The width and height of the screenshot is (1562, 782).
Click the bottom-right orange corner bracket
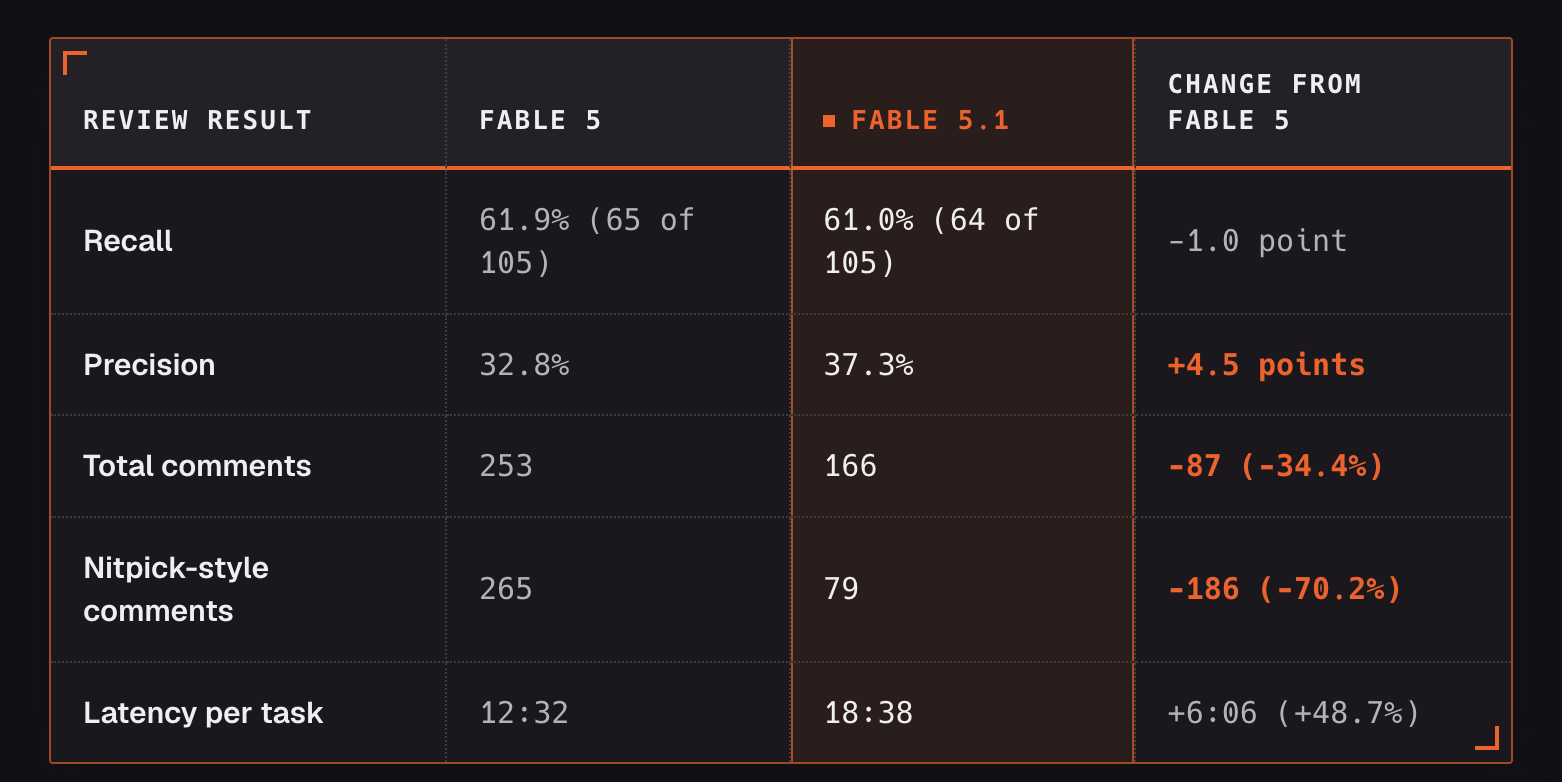[1487, 738]
